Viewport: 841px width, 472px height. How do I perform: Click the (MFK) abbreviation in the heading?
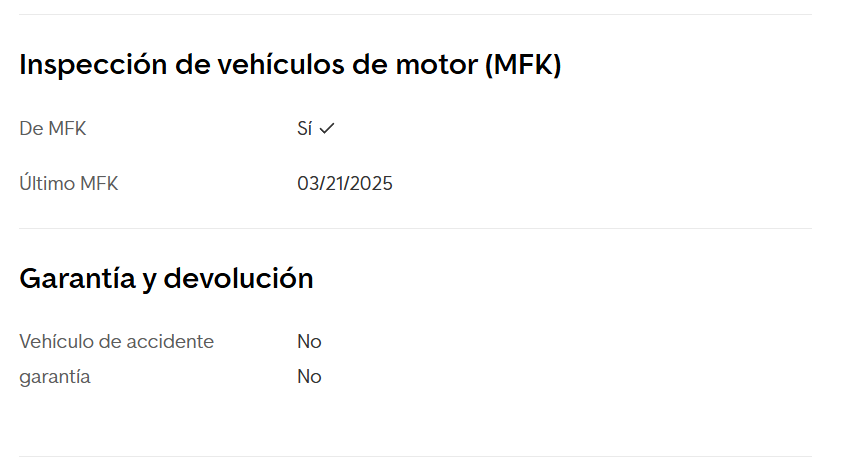522,66
